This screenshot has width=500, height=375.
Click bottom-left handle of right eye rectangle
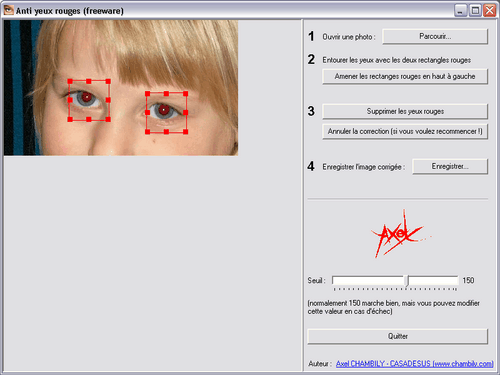pos(147,132)
